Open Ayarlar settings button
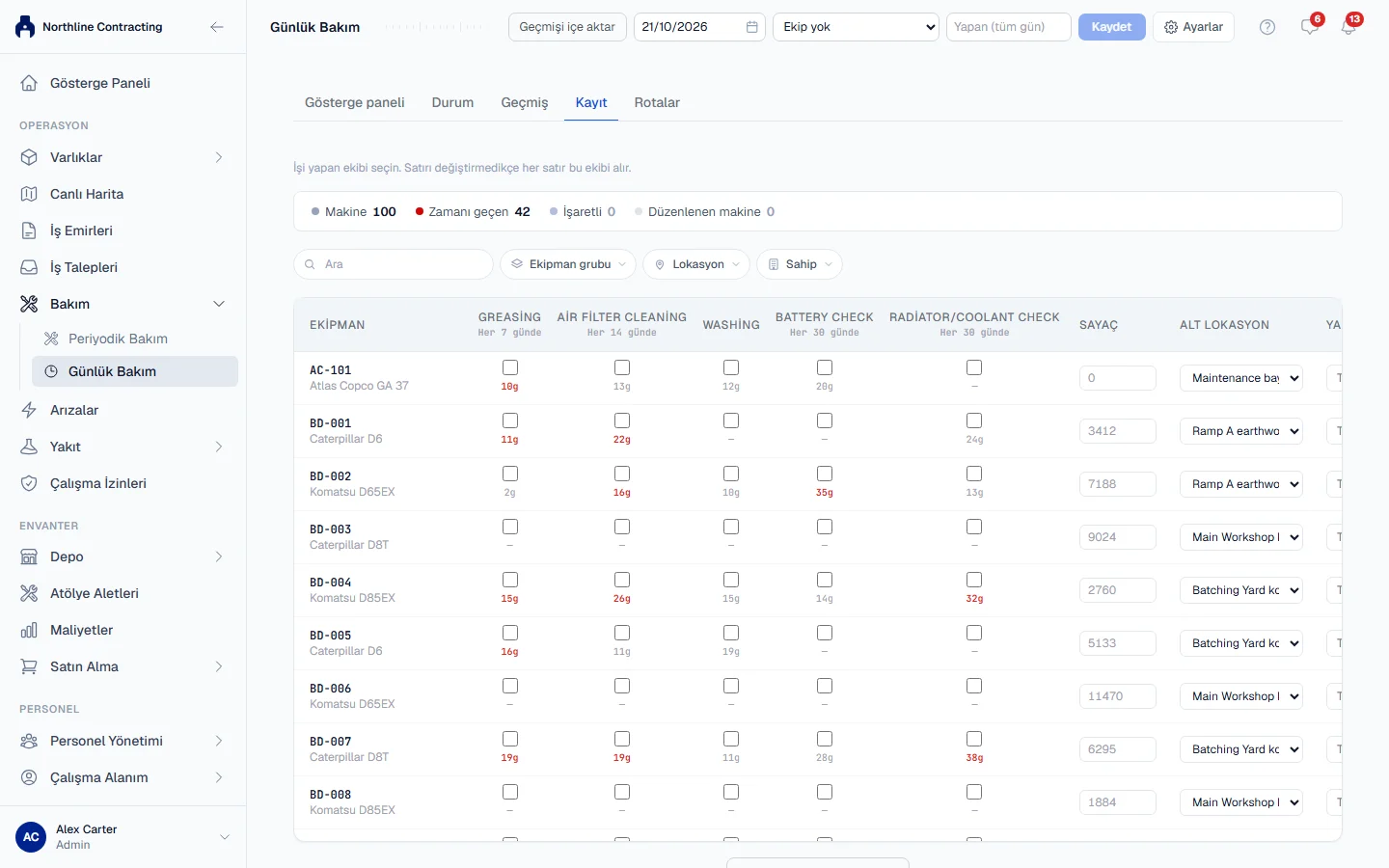Screen dimensions: 1389x868 [1193, 27]
